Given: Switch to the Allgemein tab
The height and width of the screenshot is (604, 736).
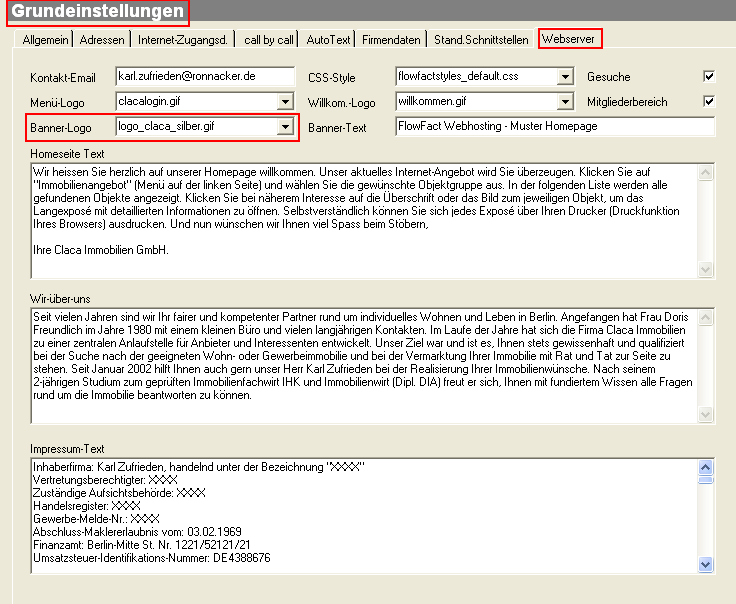Looking at the screenshot, I should [x=45, y=40].
